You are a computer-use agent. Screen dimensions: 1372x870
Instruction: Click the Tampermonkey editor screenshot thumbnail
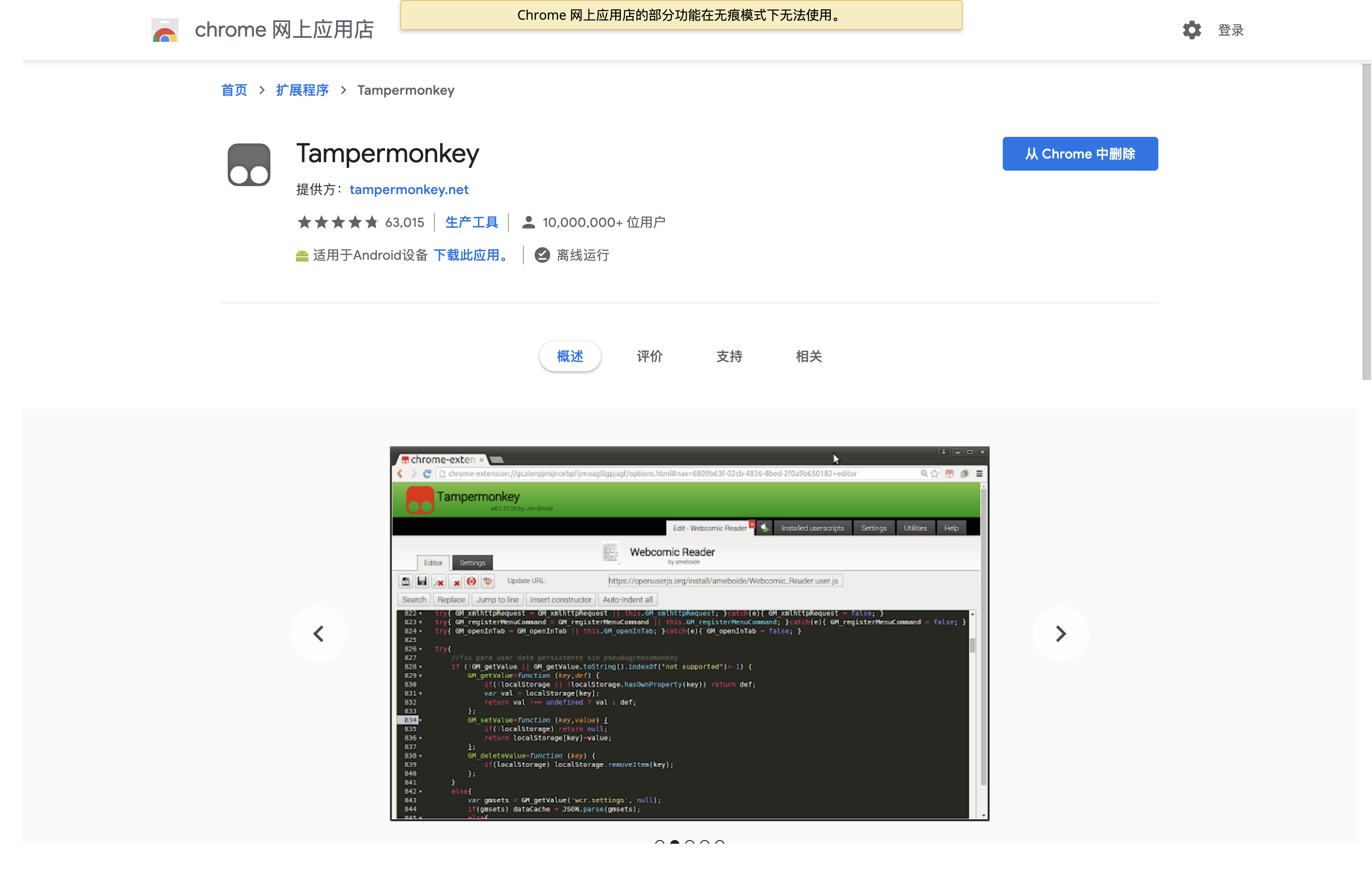pos(689,633)
